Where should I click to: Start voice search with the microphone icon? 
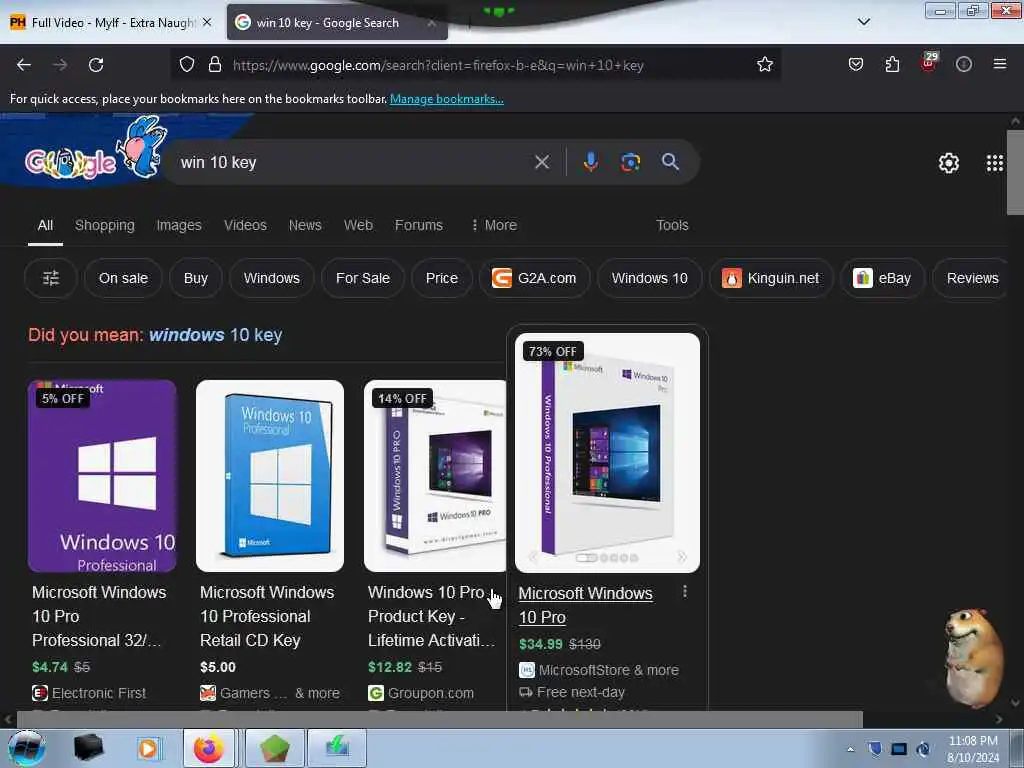(590, 162)
